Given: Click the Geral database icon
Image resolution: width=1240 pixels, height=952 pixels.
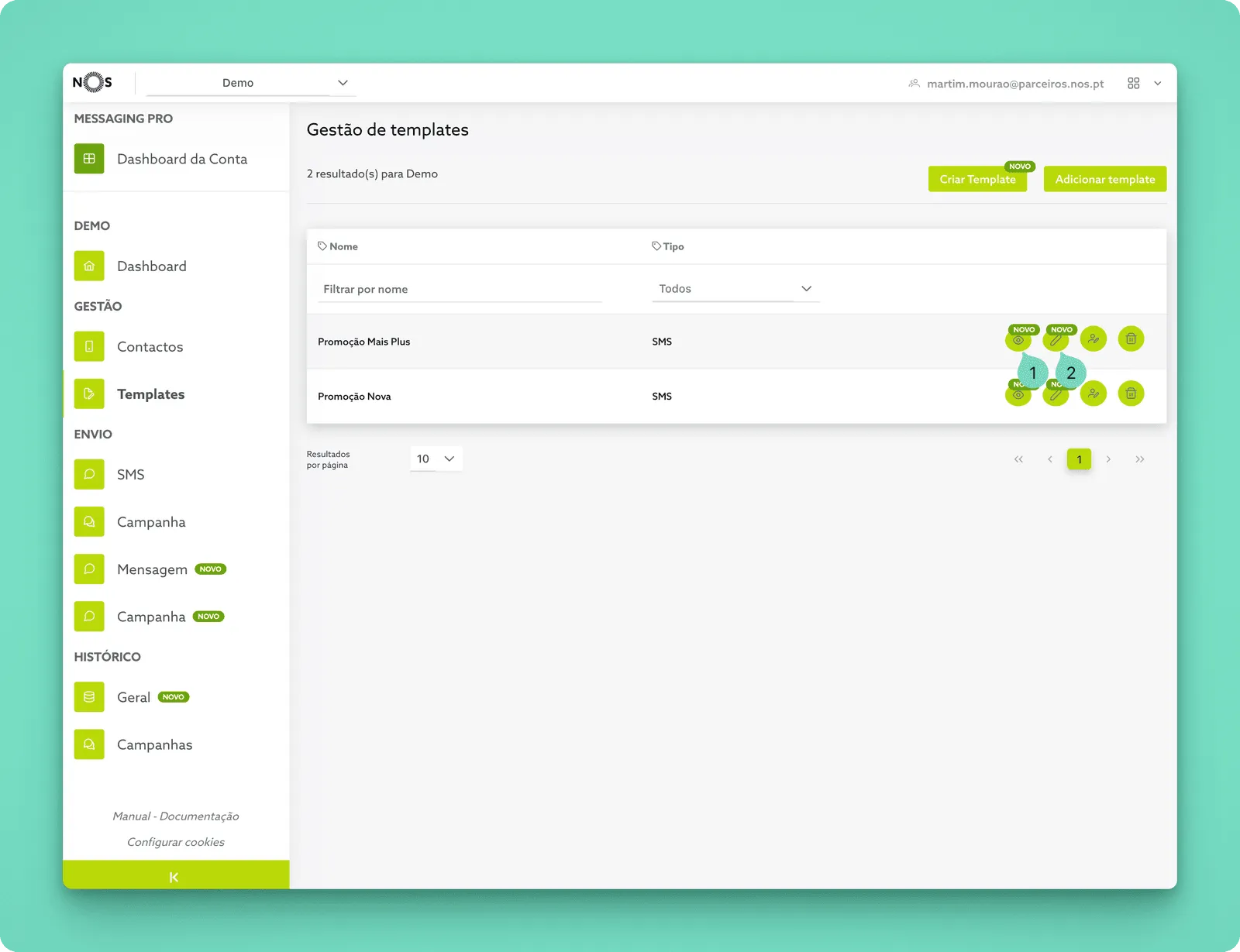Looking at the screenshot, I should click(89, 696).
